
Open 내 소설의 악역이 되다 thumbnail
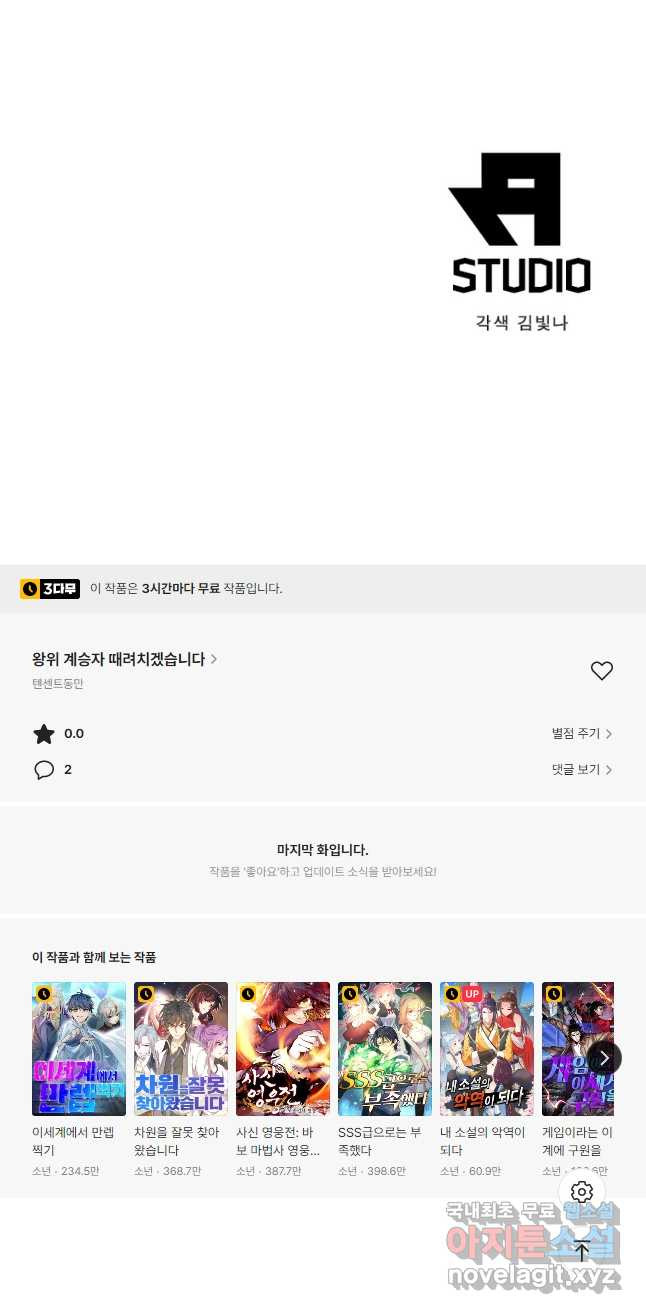click(x=487, y=1049)
